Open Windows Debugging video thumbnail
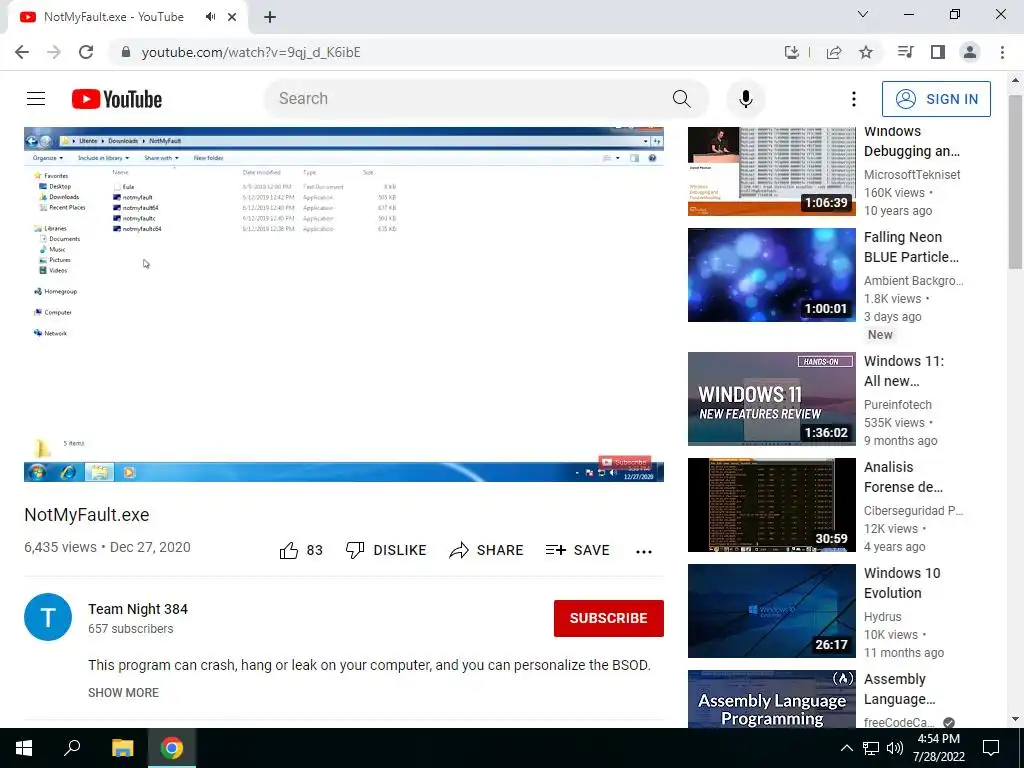 771,171
